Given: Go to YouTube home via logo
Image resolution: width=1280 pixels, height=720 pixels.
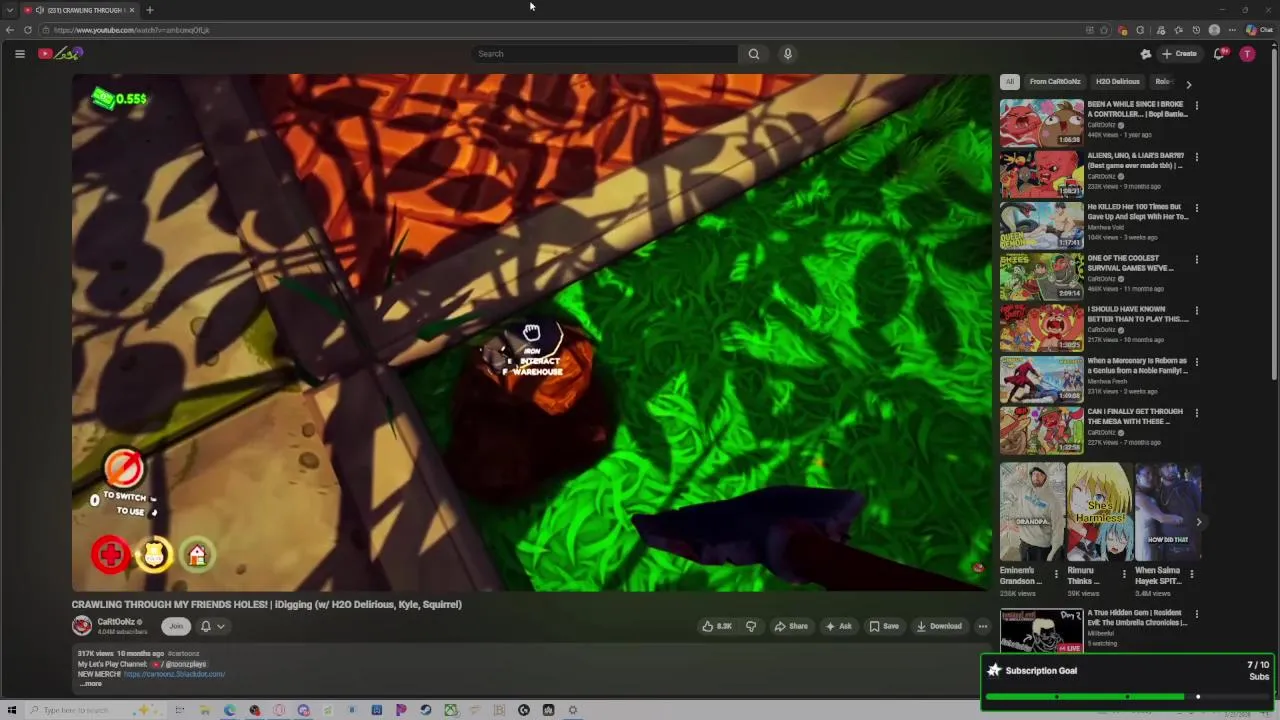Looking at the screenshot, I should click(x=60, y=54).
